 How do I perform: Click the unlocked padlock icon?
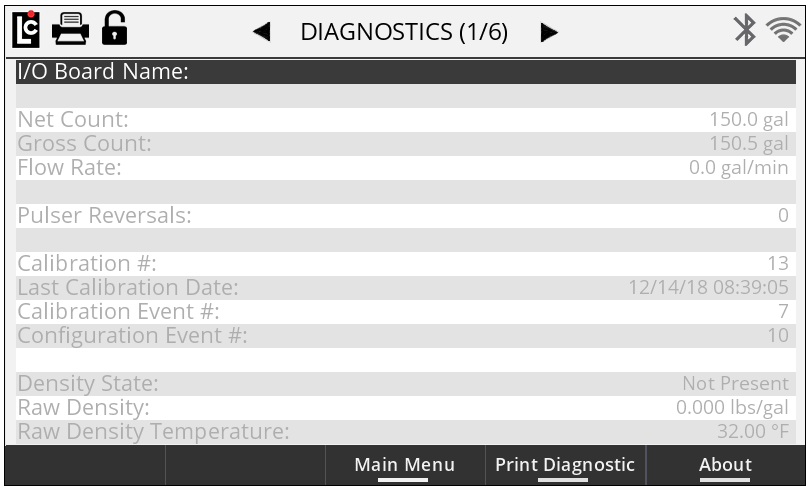(x=115, y=30)
